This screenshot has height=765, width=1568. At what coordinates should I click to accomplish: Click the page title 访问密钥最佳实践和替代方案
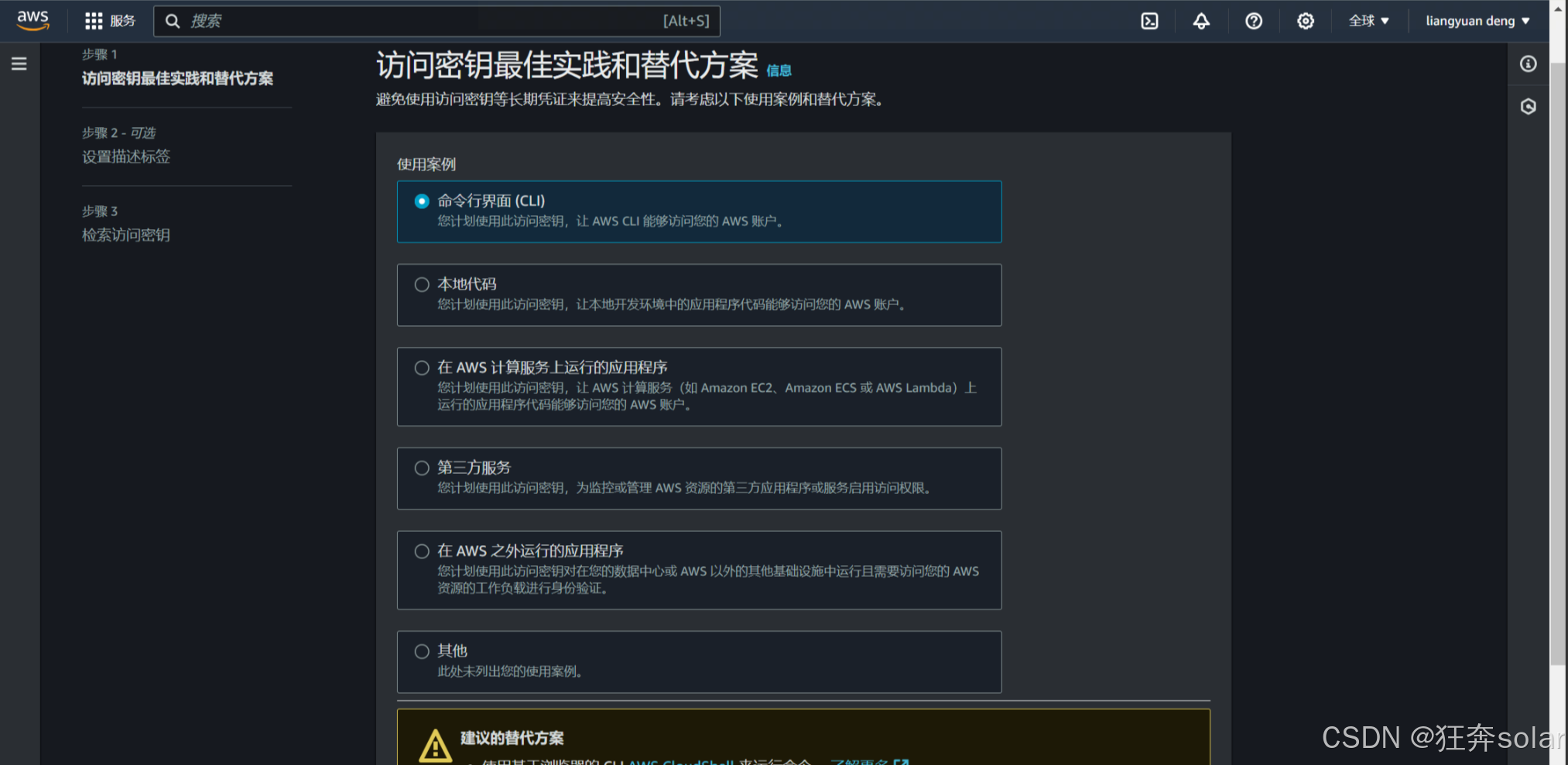[x=567, y=65]
